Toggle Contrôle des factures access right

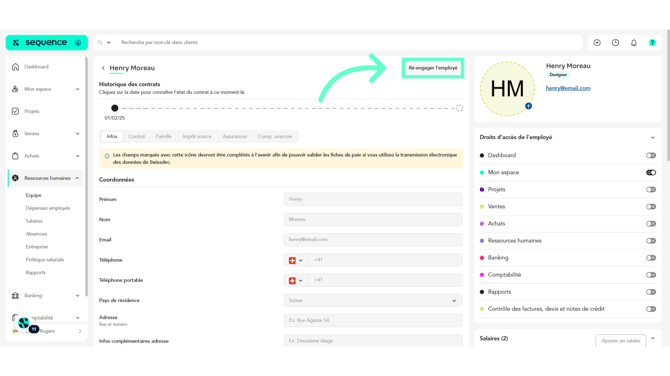pos(651,309)
